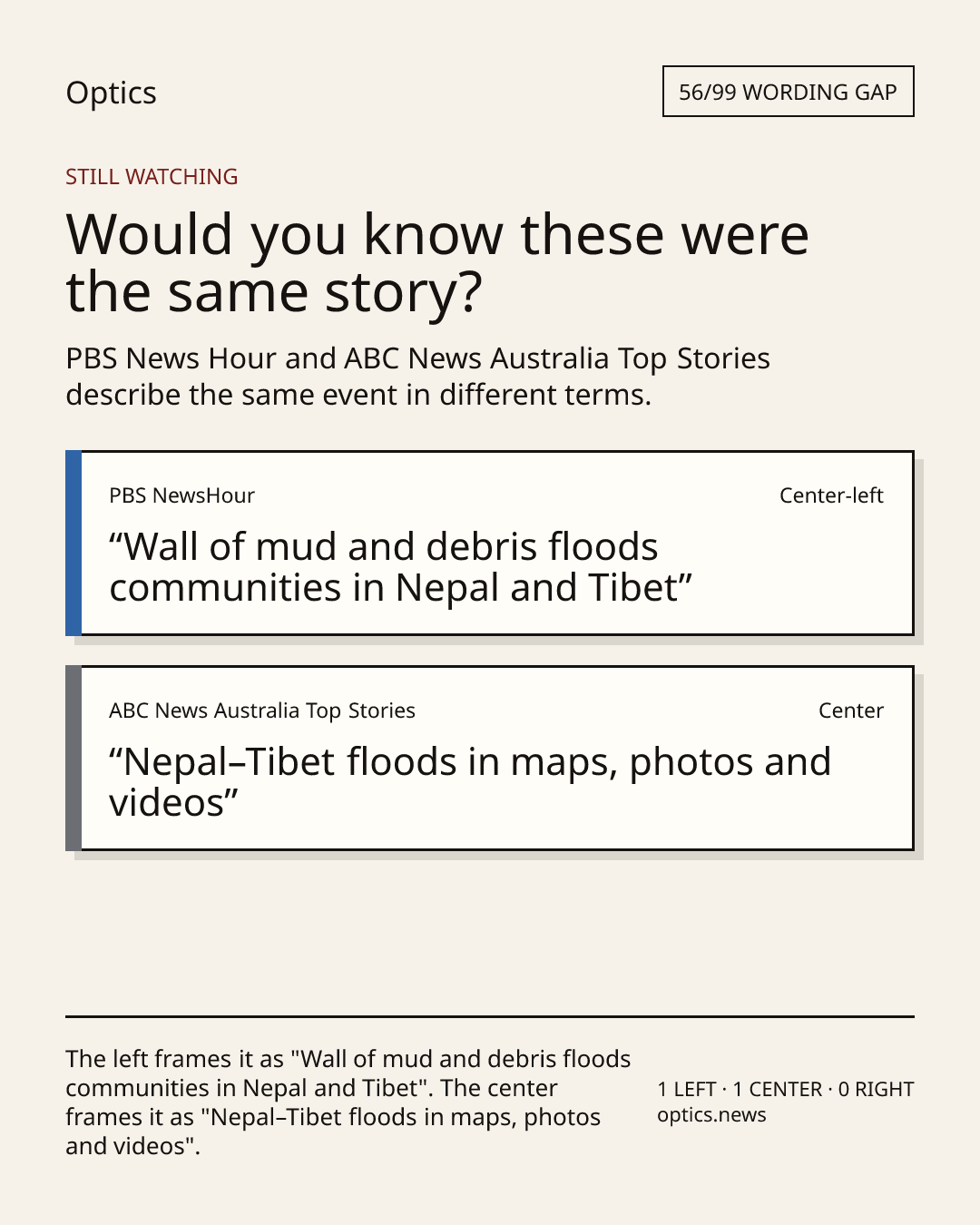Open the ABC News Australia headline card
This screenshot has height=1225, width=980.
490,758
